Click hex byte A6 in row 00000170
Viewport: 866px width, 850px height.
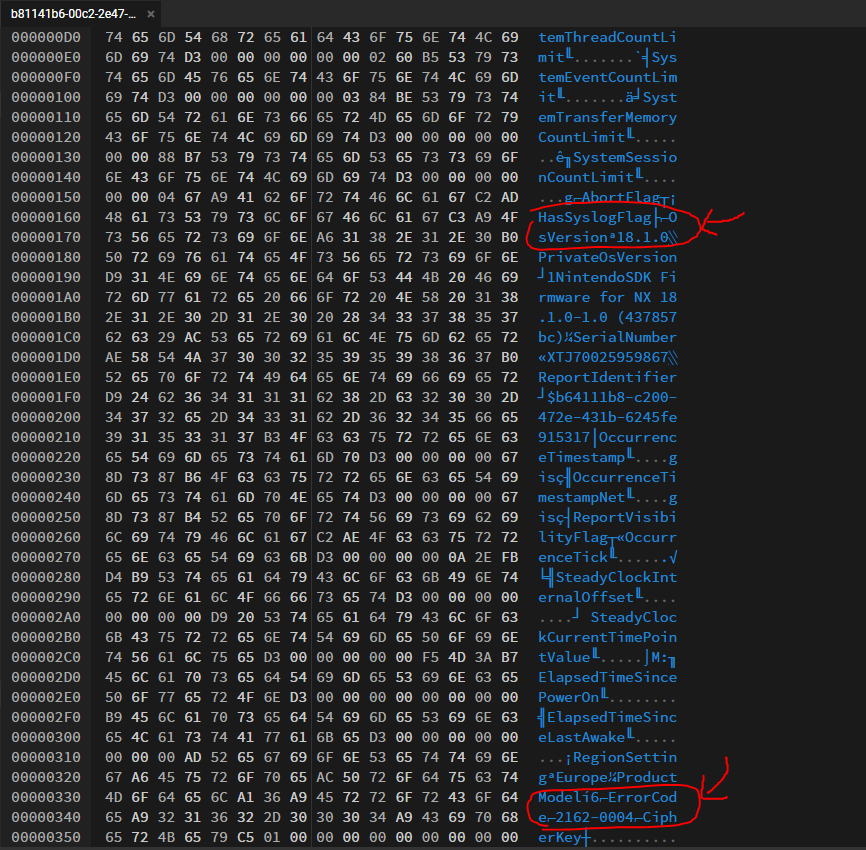[x=325, y=237]
